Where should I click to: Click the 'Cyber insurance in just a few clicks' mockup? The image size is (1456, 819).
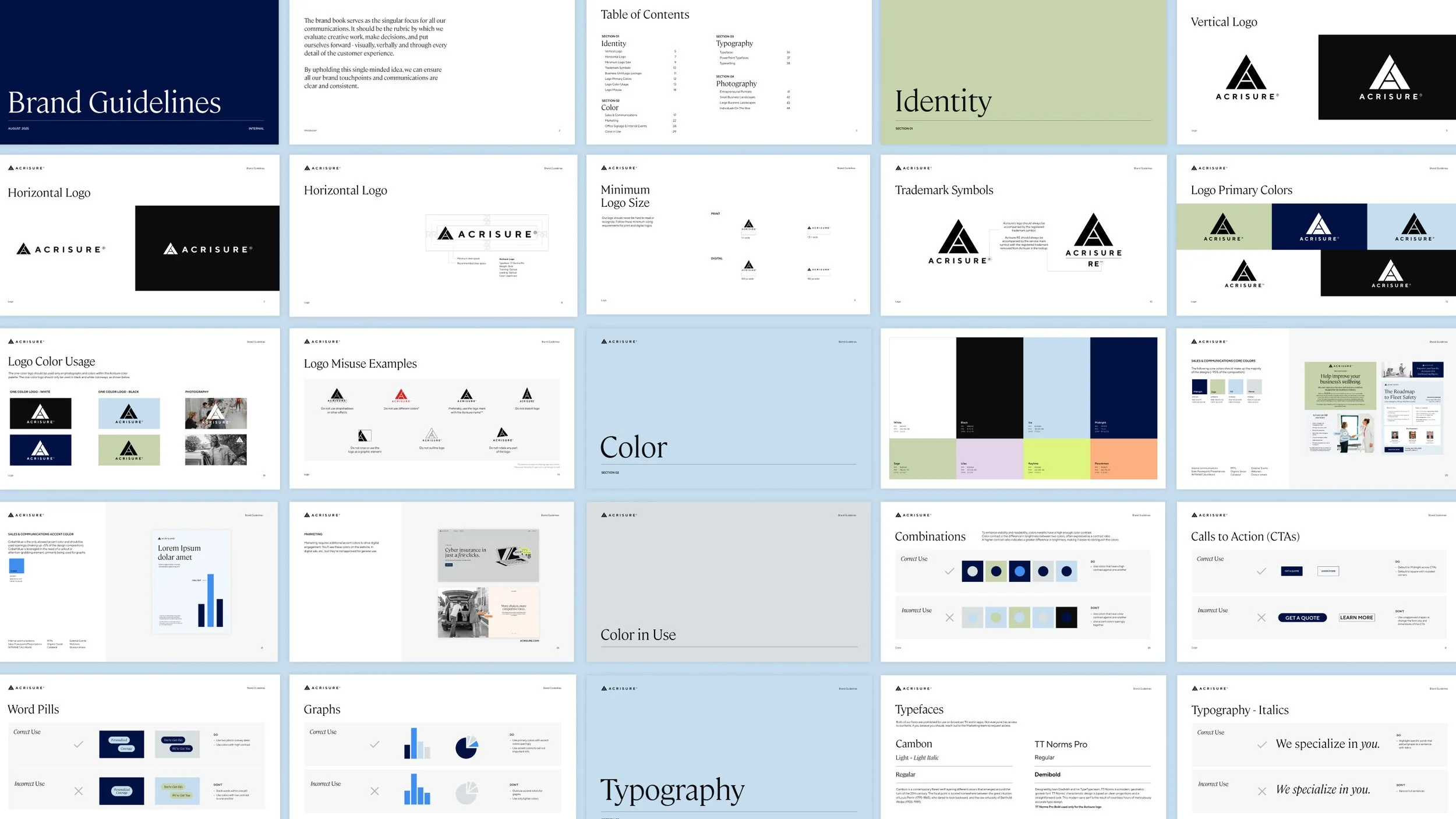(488, 555)
